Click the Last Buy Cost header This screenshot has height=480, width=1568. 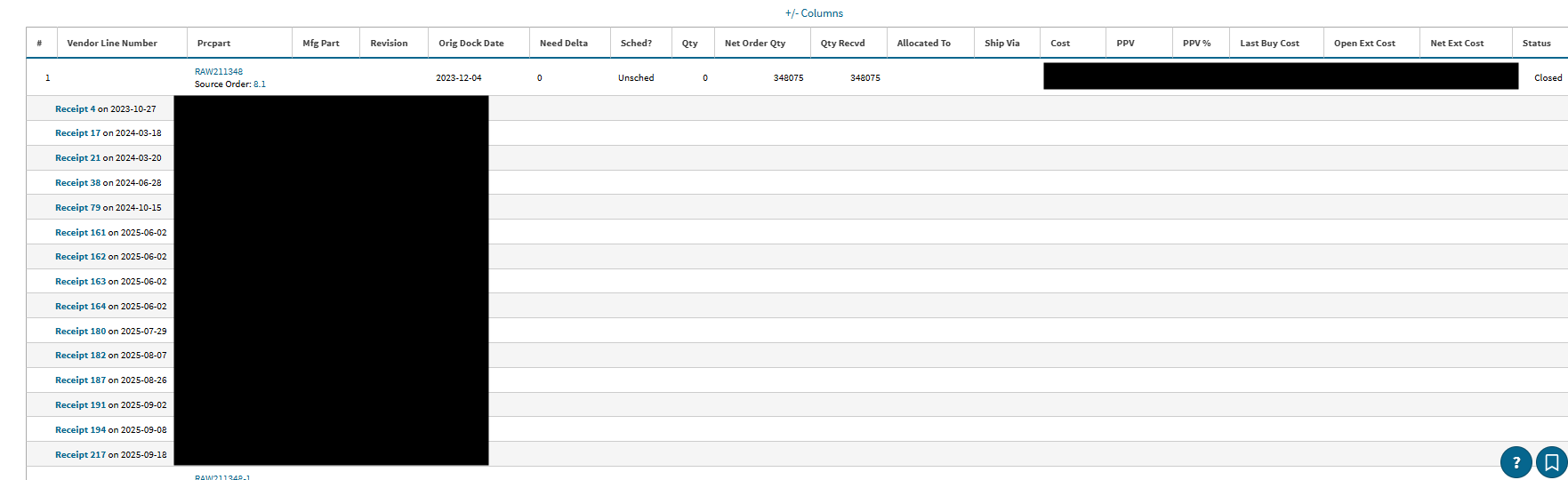tap(1269, 44)
